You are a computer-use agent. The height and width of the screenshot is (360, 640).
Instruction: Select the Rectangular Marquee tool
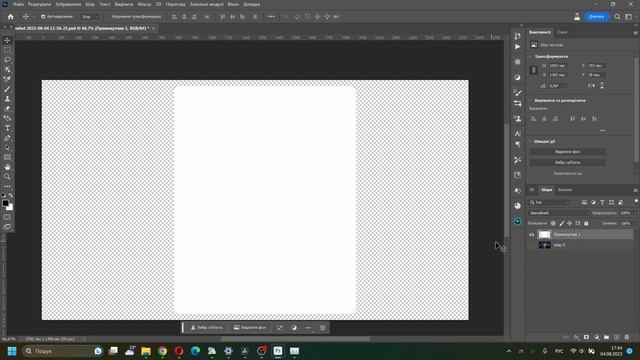click(x=7, y=50)
